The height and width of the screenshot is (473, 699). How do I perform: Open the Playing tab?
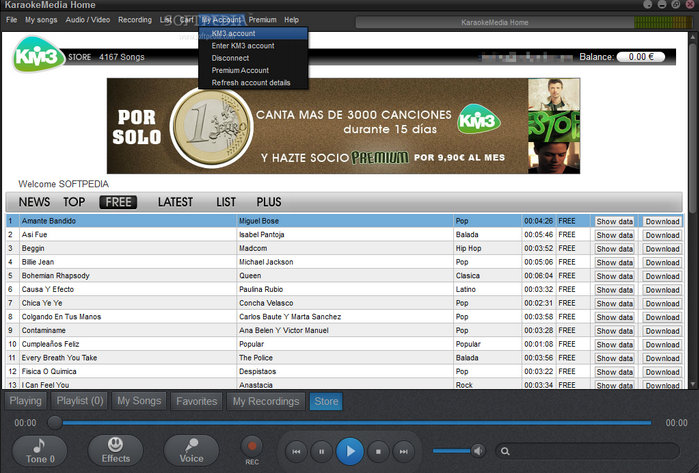point(25,401)
